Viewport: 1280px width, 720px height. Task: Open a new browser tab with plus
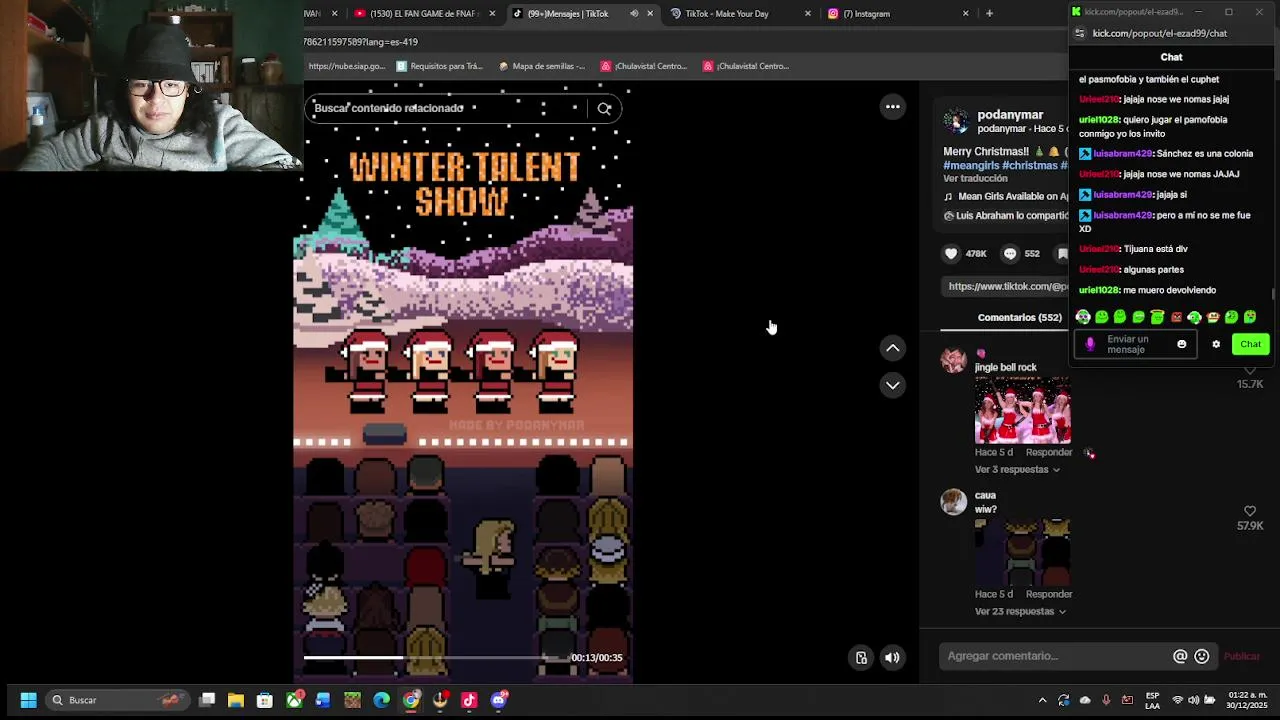tap(989, 14)
